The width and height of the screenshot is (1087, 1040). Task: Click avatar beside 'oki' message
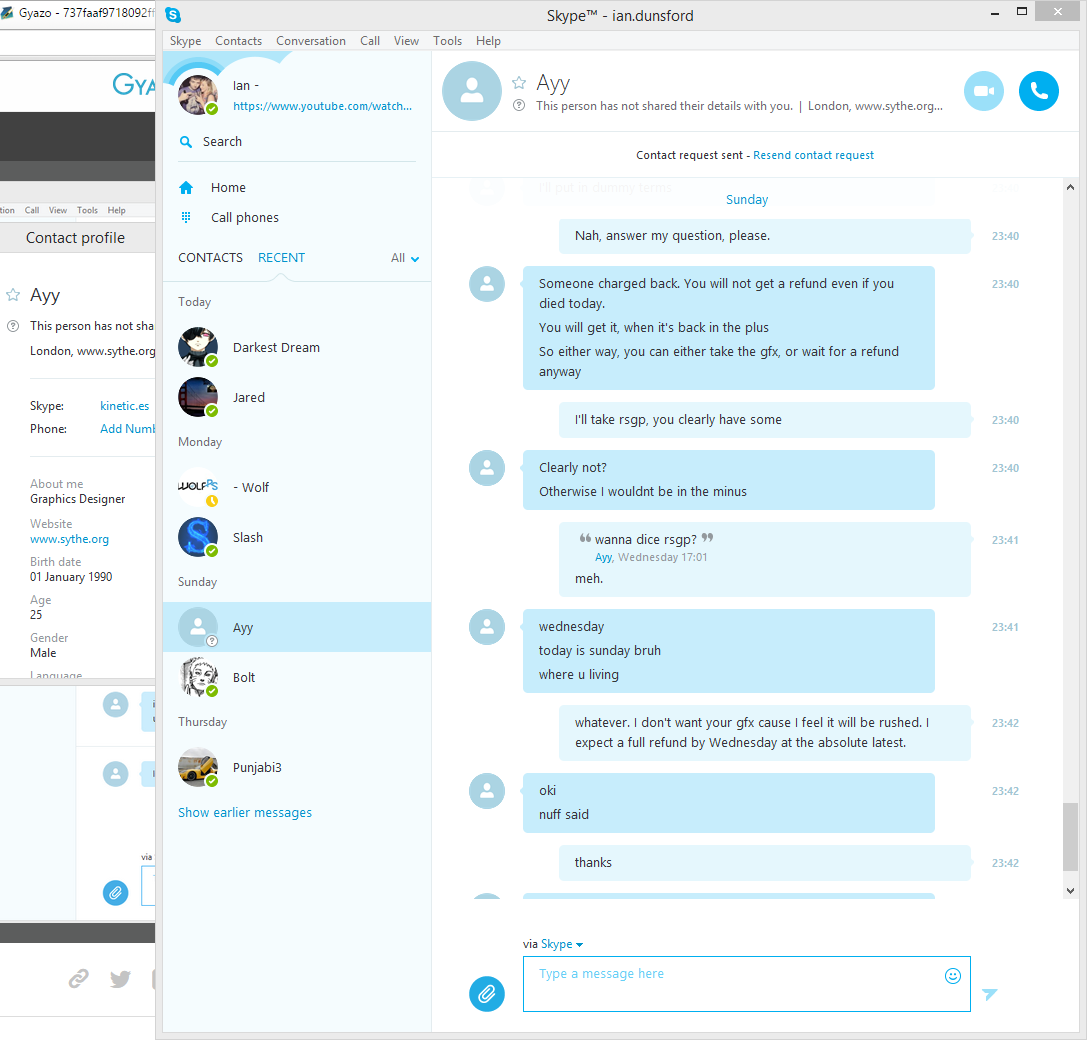487,791
